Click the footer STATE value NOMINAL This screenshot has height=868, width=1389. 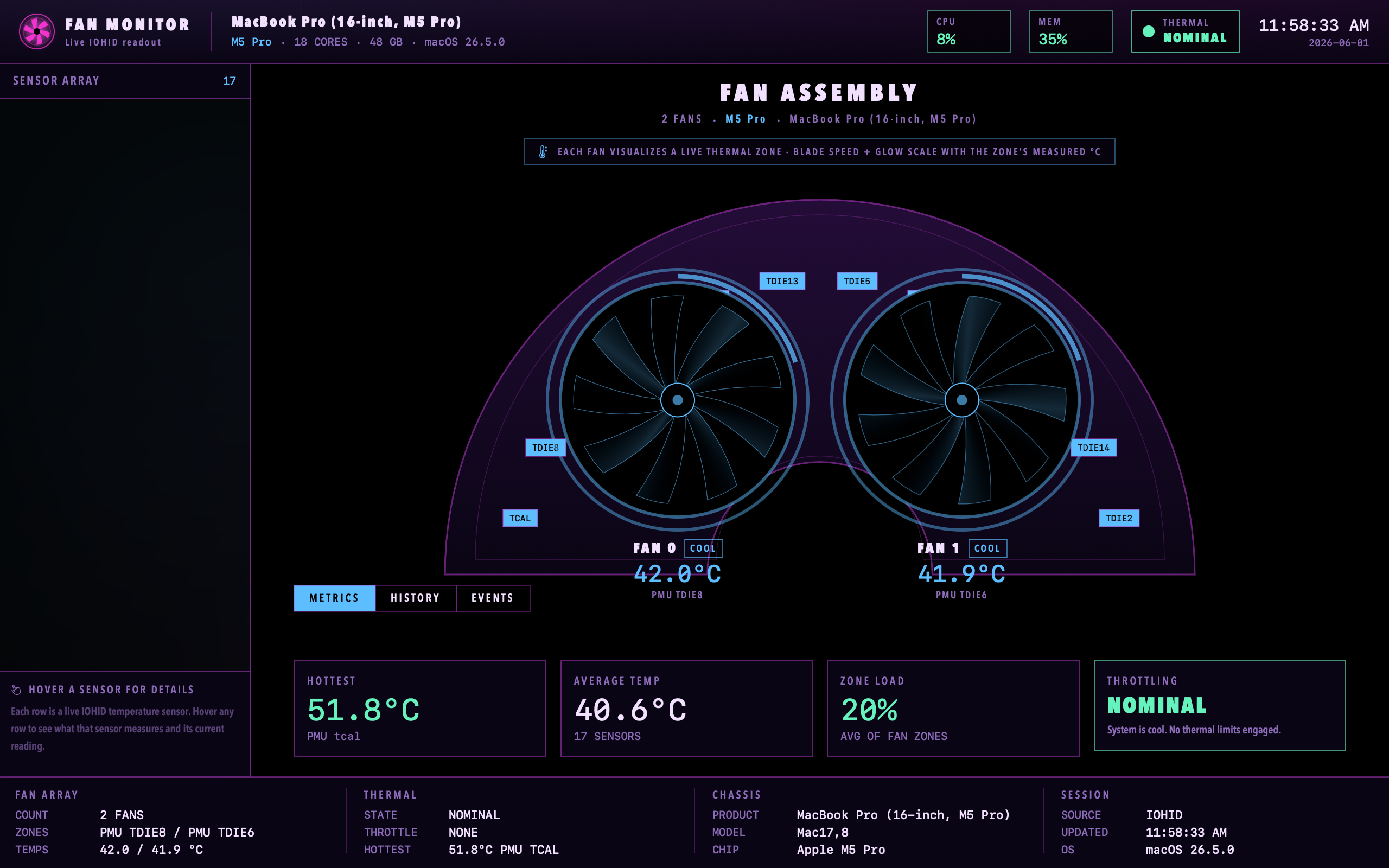click(474, 815)
